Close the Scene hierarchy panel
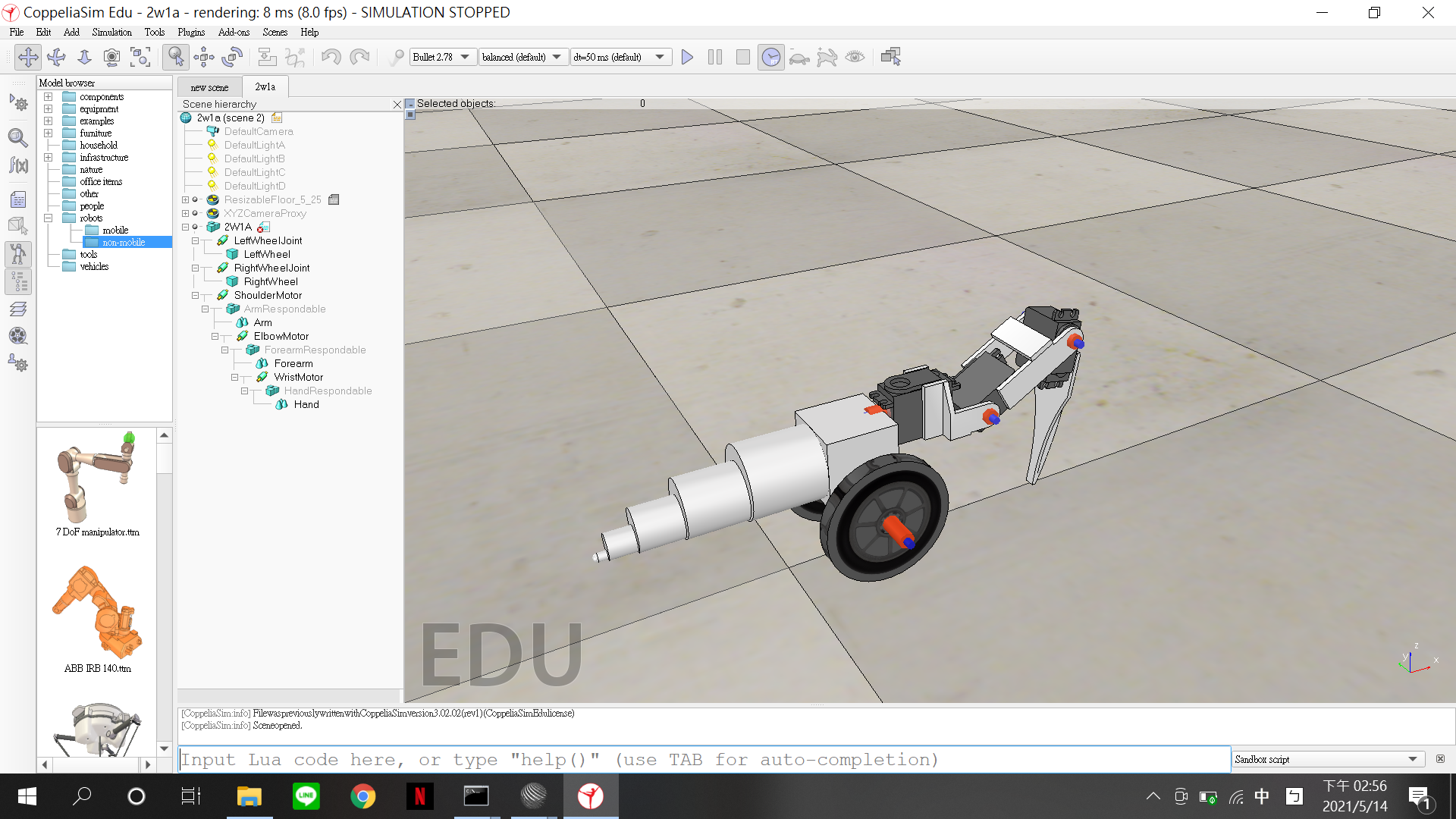This screenshot has width=1456, height=819. (397, 104)
